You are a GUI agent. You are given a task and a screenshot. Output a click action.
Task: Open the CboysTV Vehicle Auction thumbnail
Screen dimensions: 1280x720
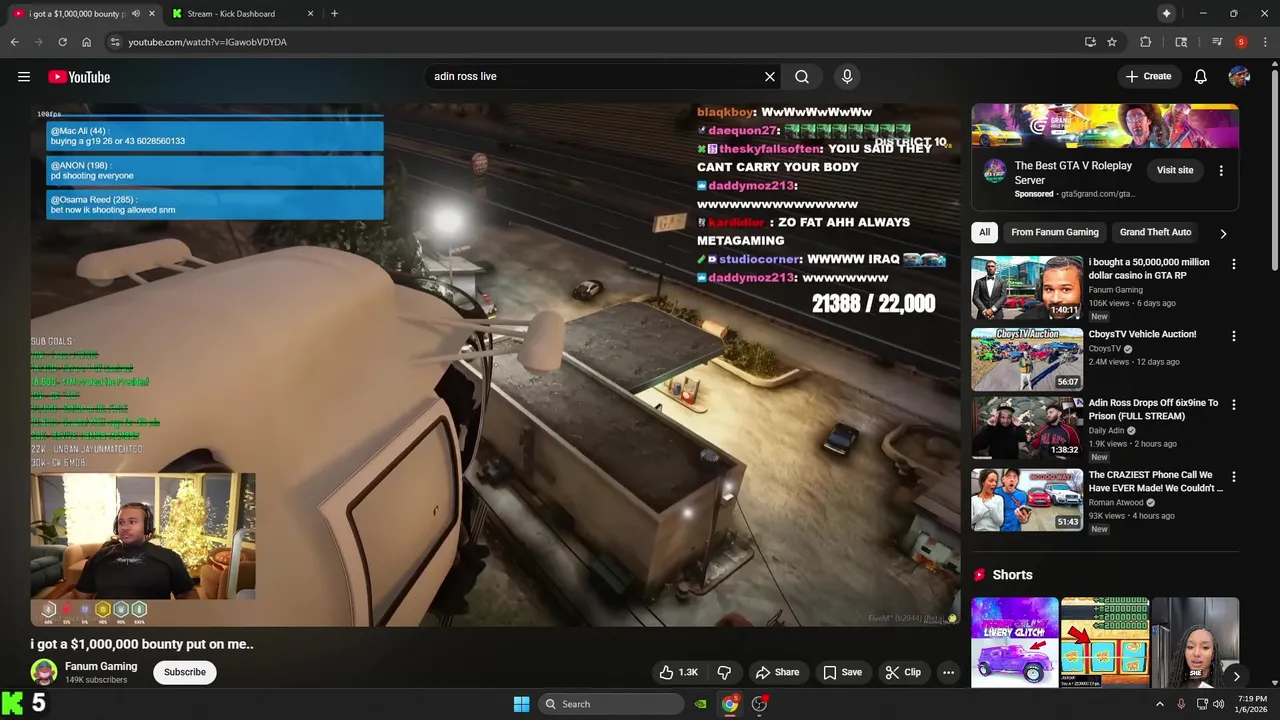click(x=1027, y=359)
